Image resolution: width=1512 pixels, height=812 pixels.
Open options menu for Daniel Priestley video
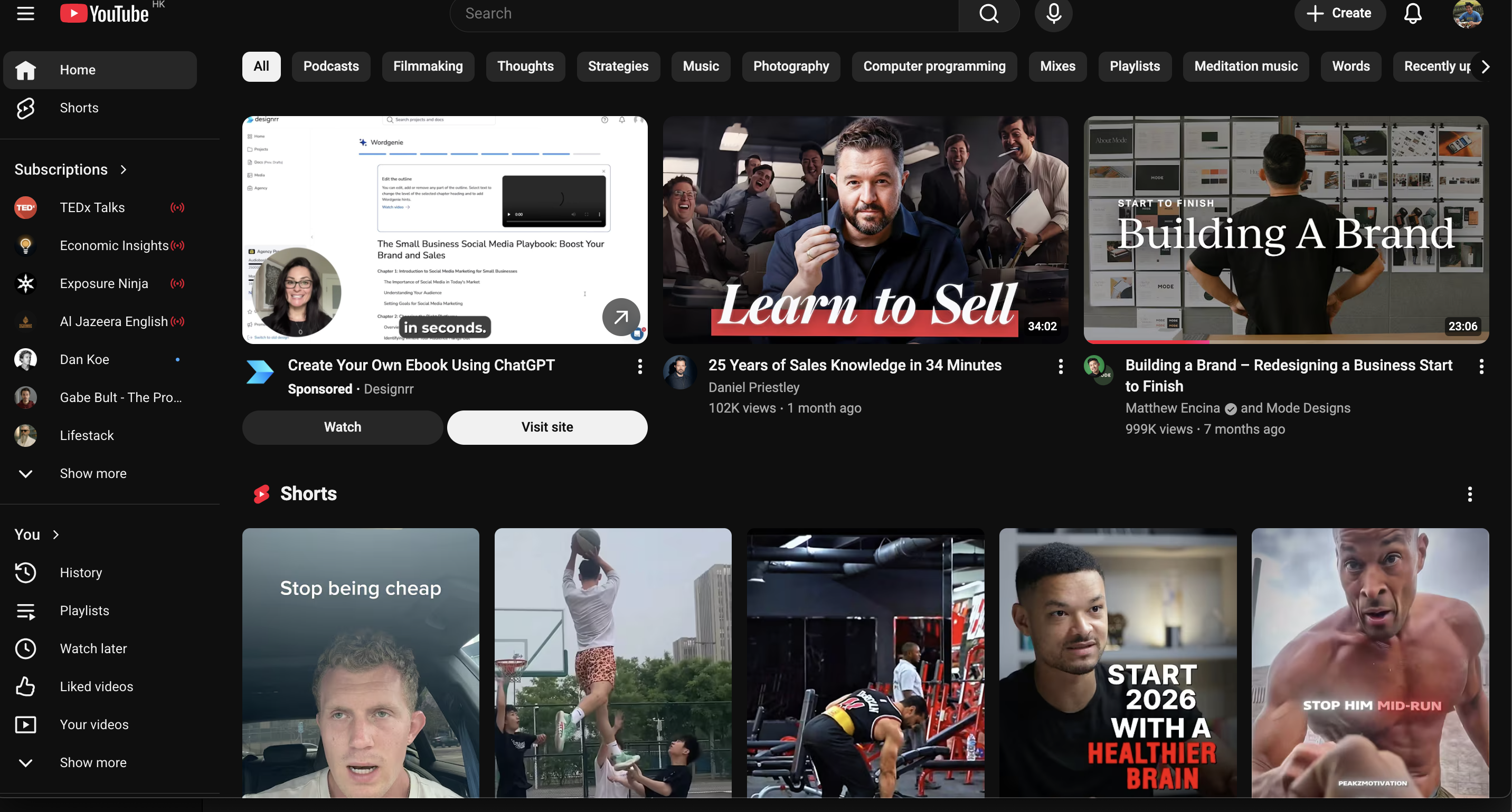click(x=1060, y=367)
